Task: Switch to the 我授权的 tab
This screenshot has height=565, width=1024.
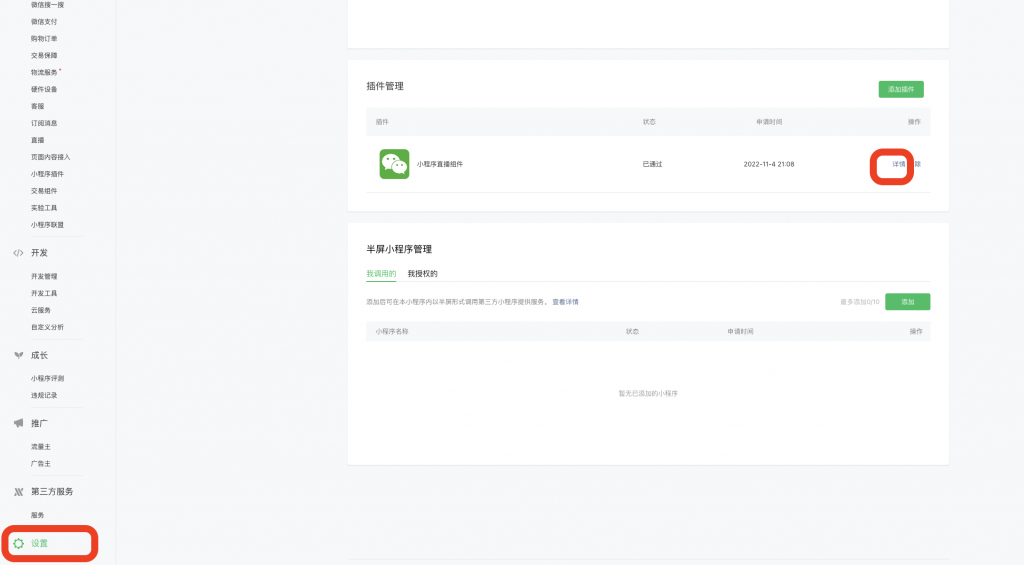Action: tap(422, 273)
